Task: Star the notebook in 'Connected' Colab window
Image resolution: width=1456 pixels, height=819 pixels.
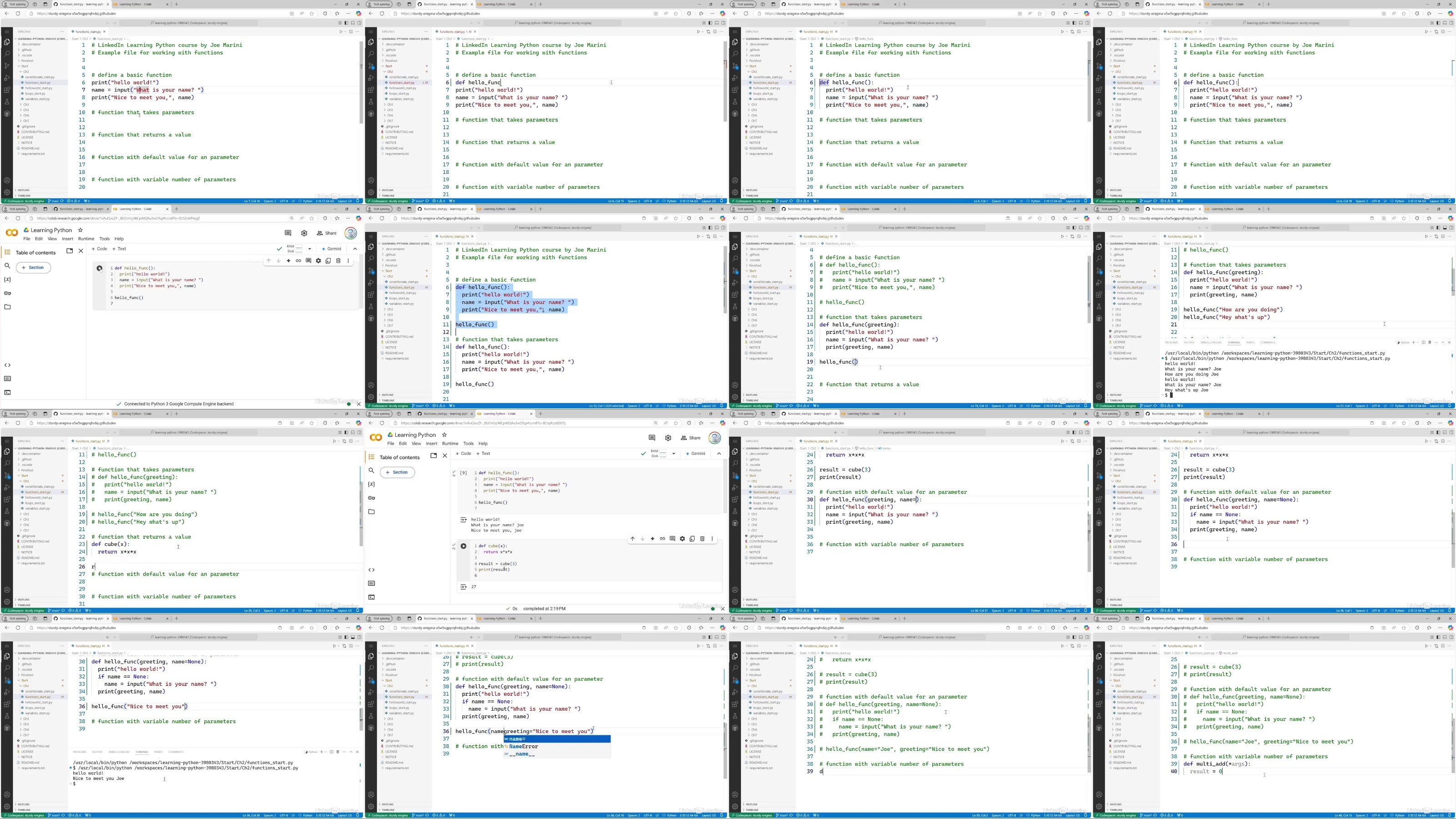Action: point(80,230)
